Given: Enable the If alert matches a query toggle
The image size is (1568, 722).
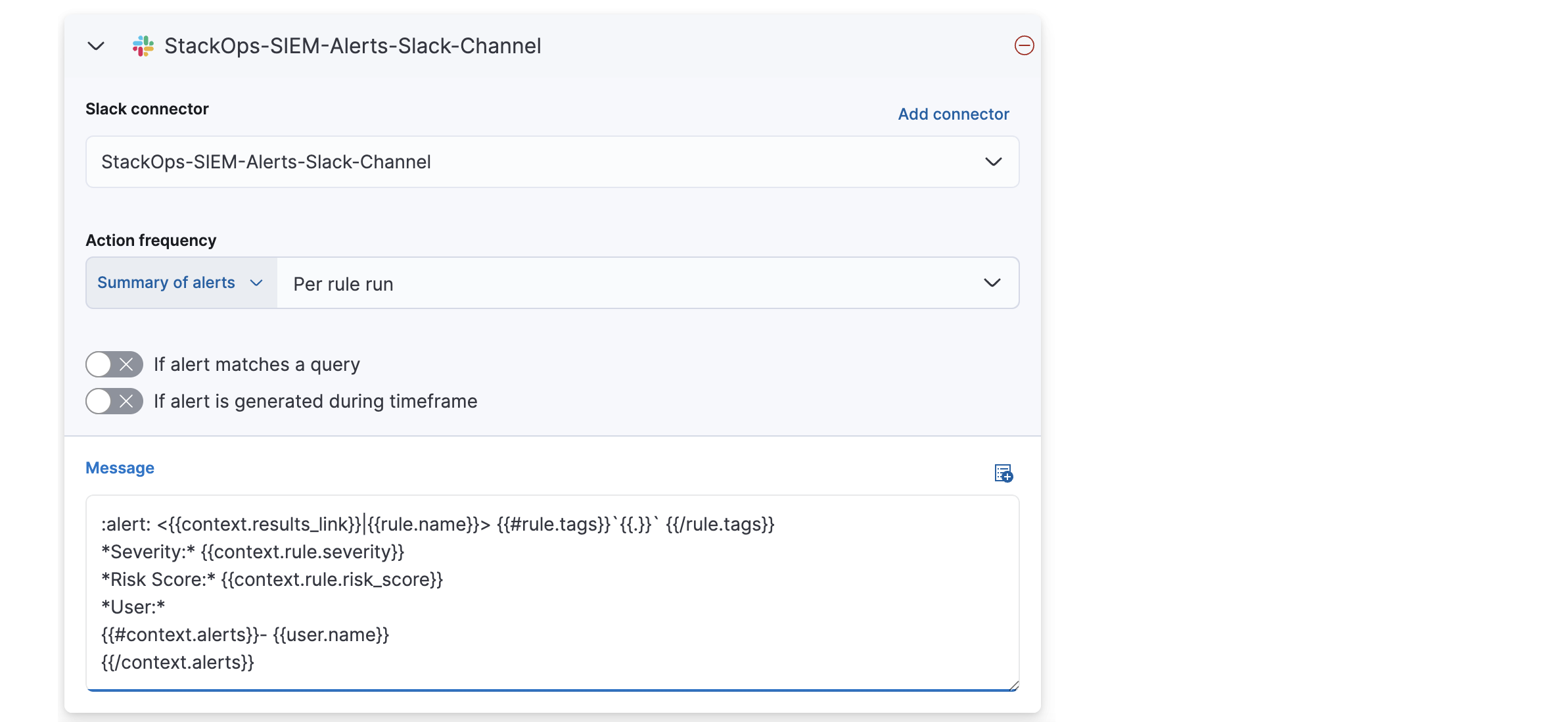Looking at the screenshot, I should tap(113, 364).
